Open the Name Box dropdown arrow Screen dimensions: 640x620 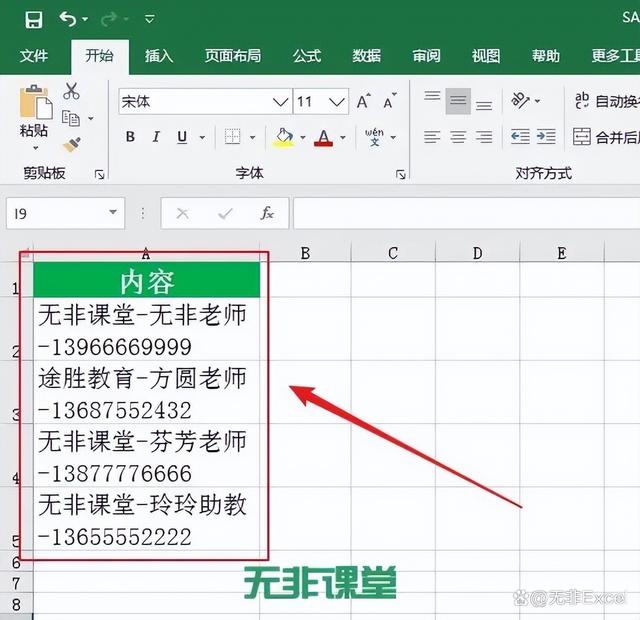point(113,212)
